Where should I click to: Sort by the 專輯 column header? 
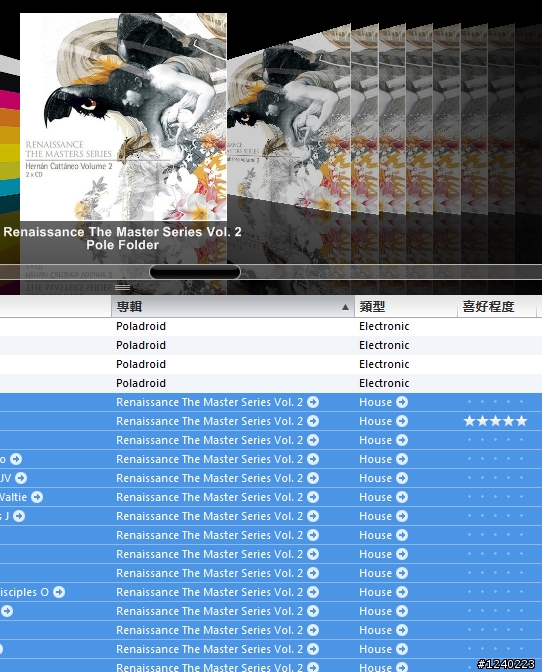pyautogui.click(x=233, y=306)
